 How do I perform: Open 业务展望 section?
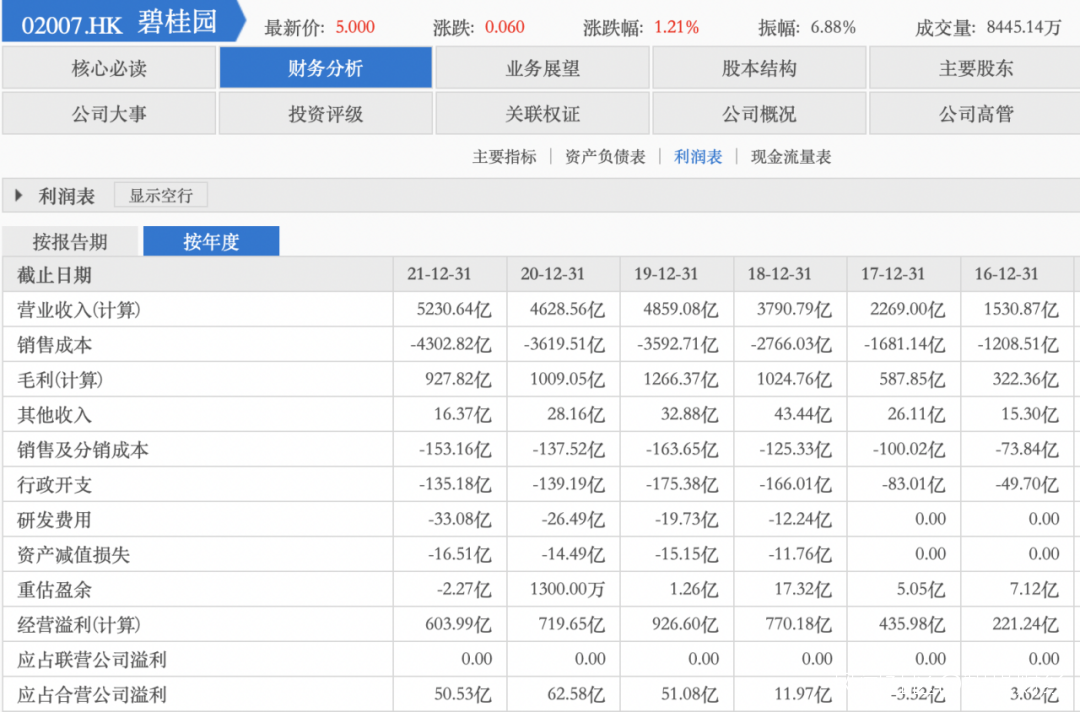coord(543,69)
